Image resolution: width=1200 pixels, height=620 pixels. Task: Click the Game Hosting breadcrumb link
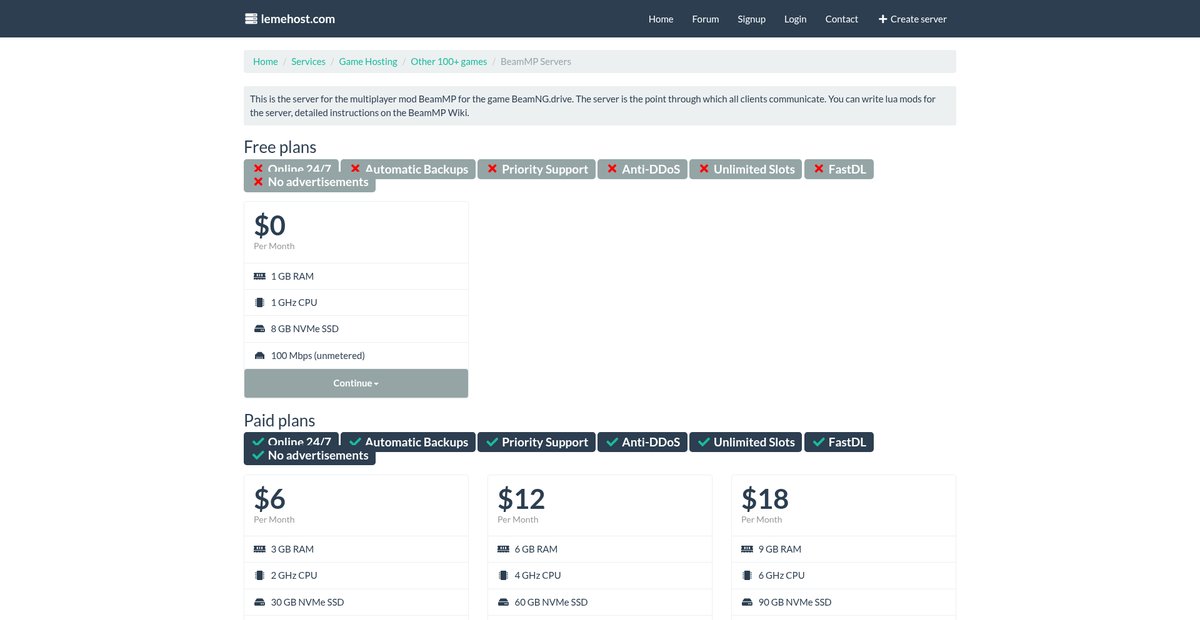[x=368, y=62]
